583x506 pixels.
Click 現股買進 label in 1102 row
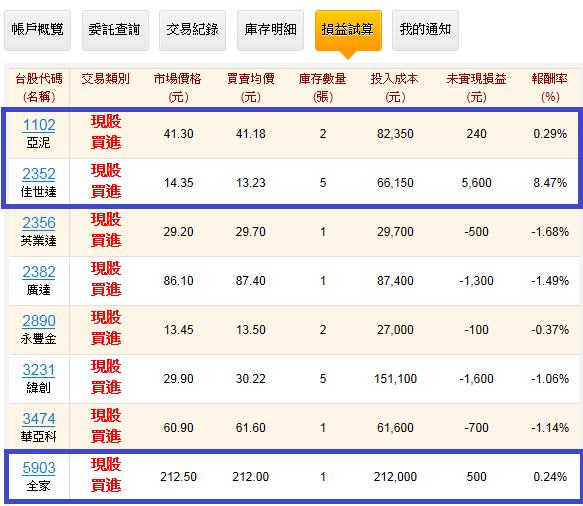click(x=106, y=132)
